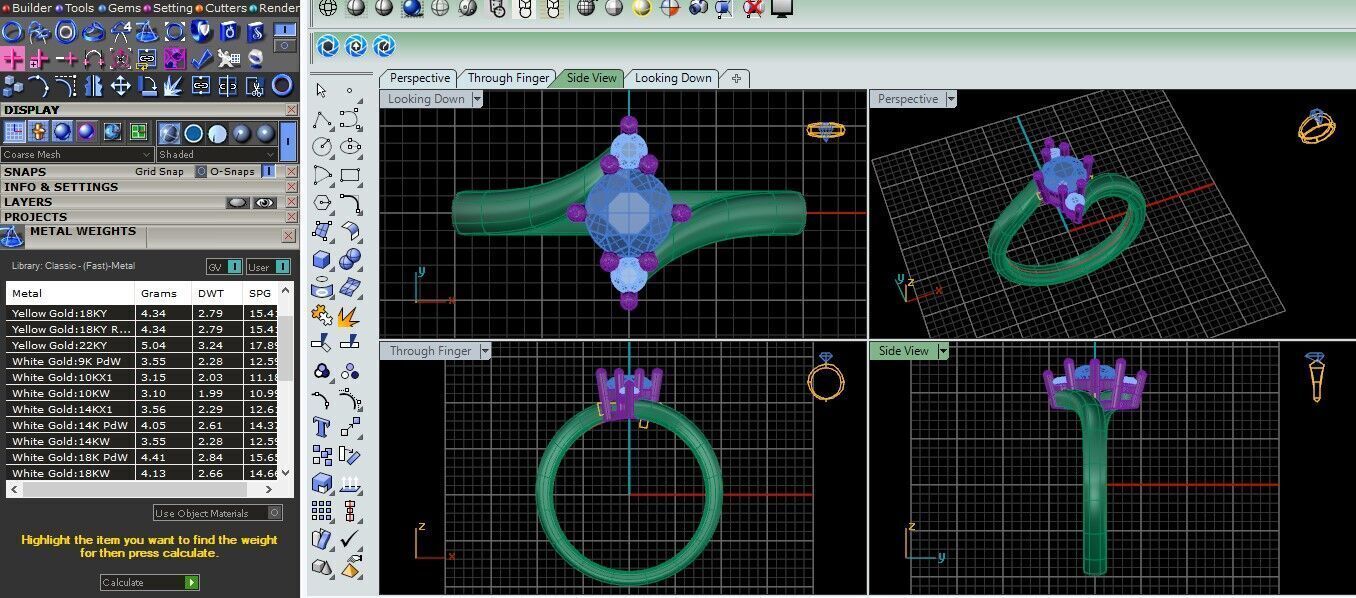This screenshot has height=598, width=1356.
Task: Select the pointer arrow tool in Rhino toolbar
Action: click(321, 91)
